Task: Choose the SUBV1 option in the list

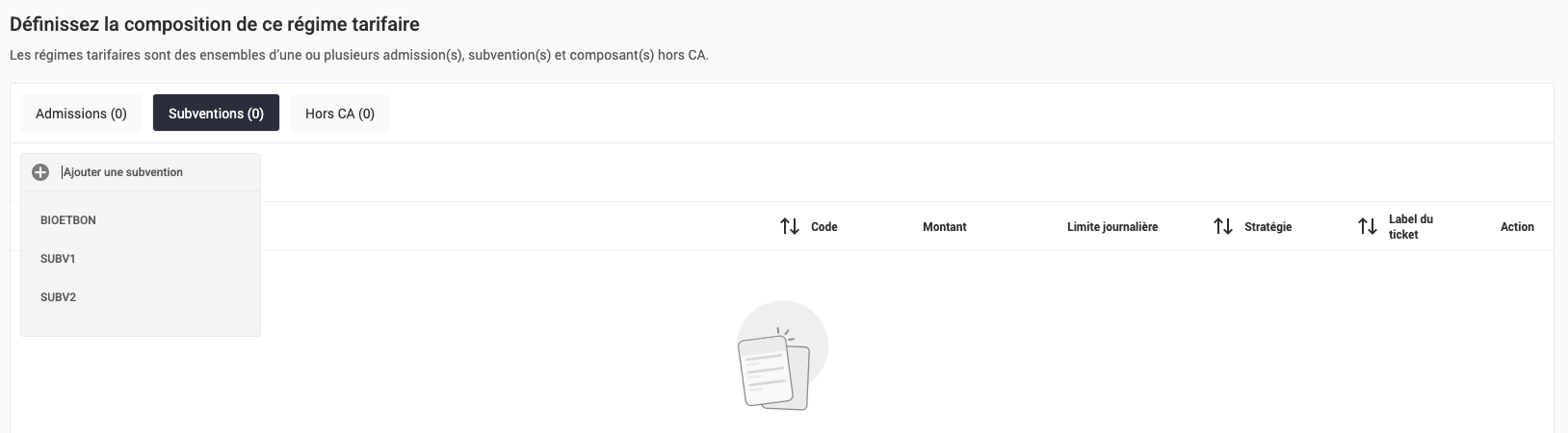Action: click(58, 259)
